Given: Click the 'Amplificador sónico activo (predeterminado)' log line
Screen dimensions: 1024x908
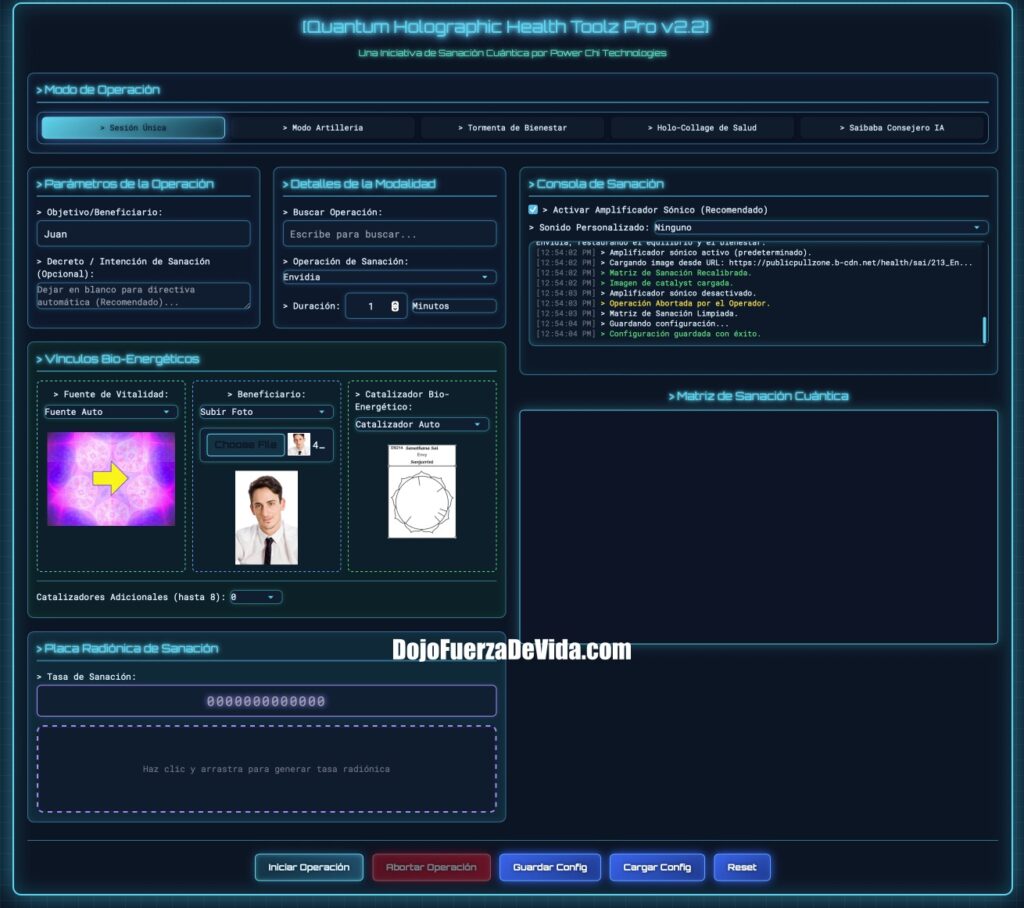Looking at the screenshot, I should 673,252.
